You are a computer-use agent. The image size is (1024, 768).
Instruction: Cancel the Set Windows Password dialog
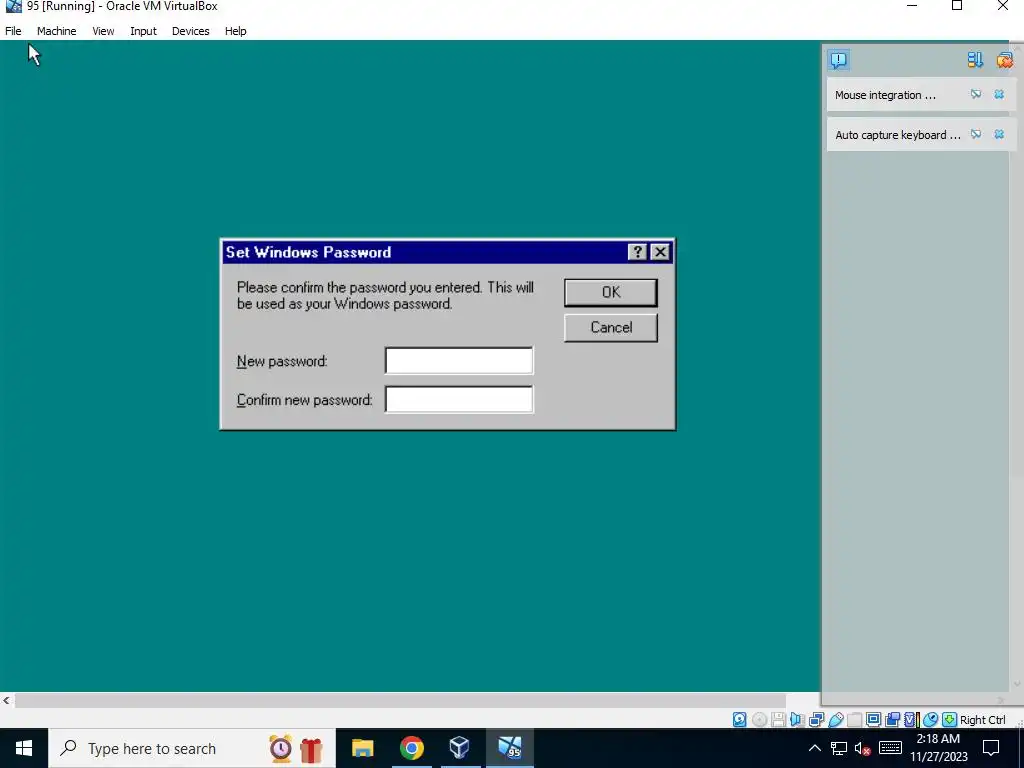(x=611, y=327)
